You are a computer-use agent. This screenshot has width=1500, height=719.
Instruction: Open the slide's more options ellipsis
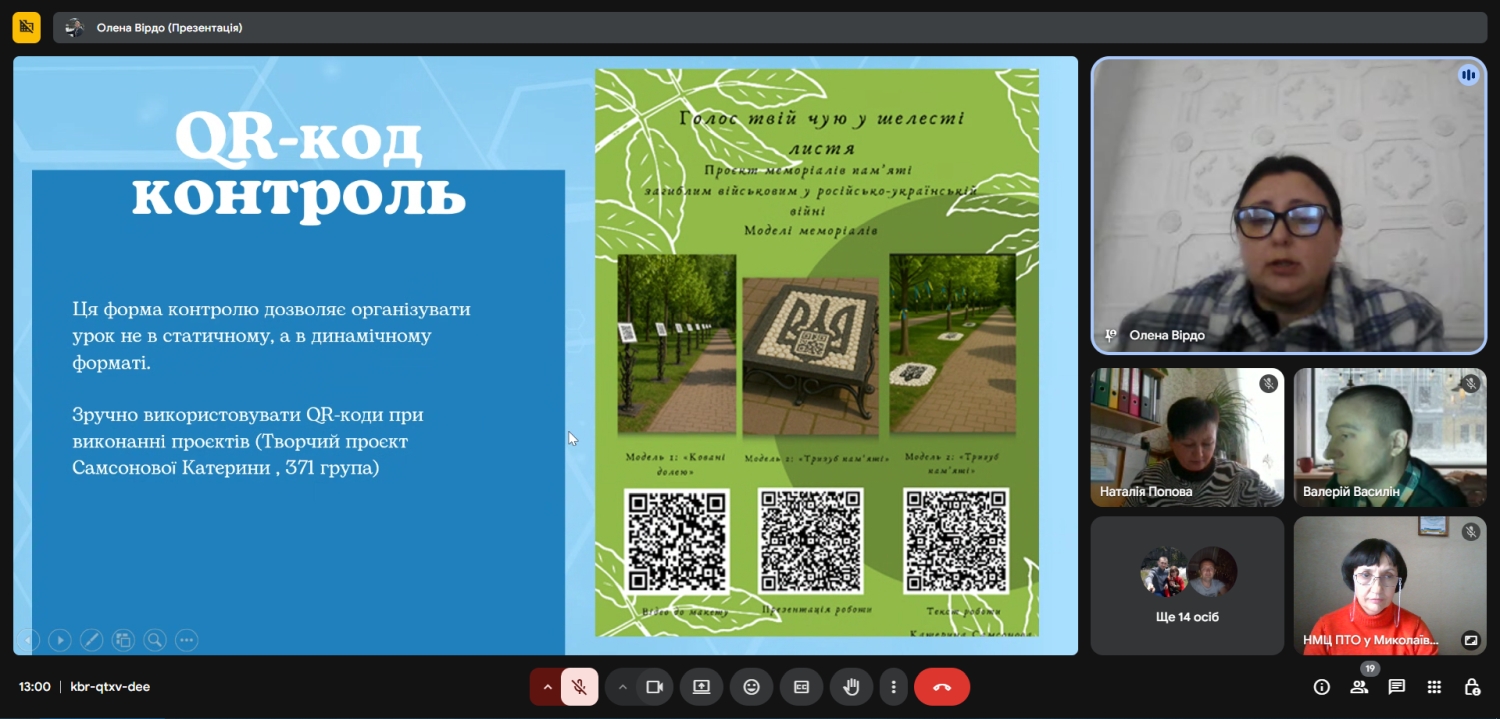pos(186,640)
